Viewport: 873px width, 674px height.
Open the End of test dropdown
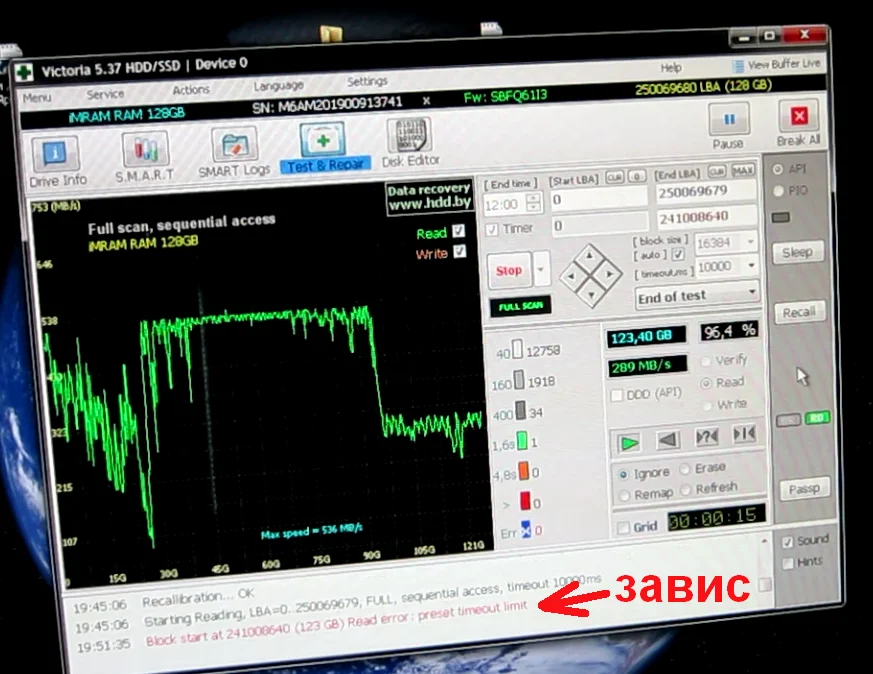tap(752, 291)
